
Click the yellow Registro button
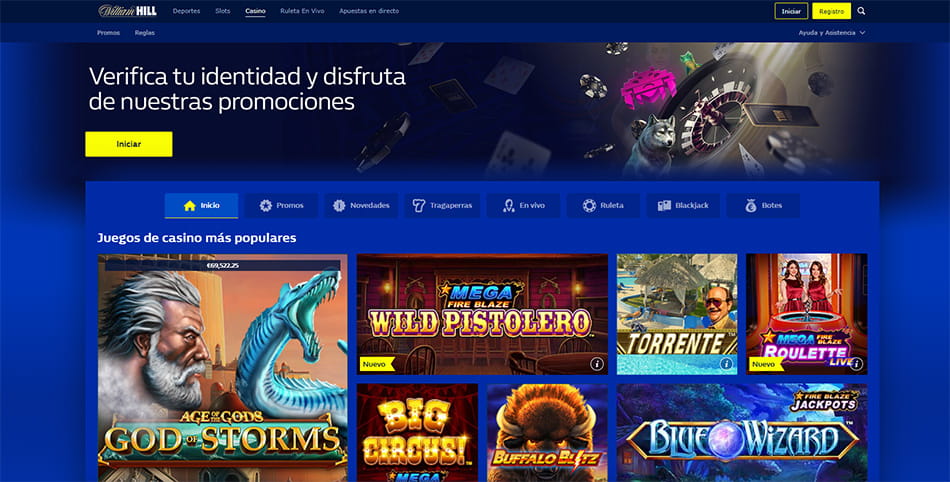tap(831, 11)
